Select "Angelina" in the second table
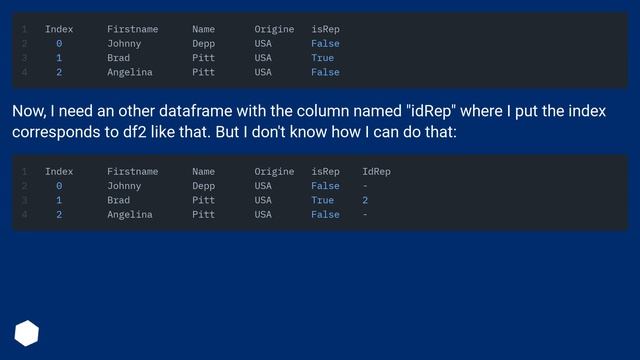Viewport: 640px width, 360px height. (x=130, y=215)
